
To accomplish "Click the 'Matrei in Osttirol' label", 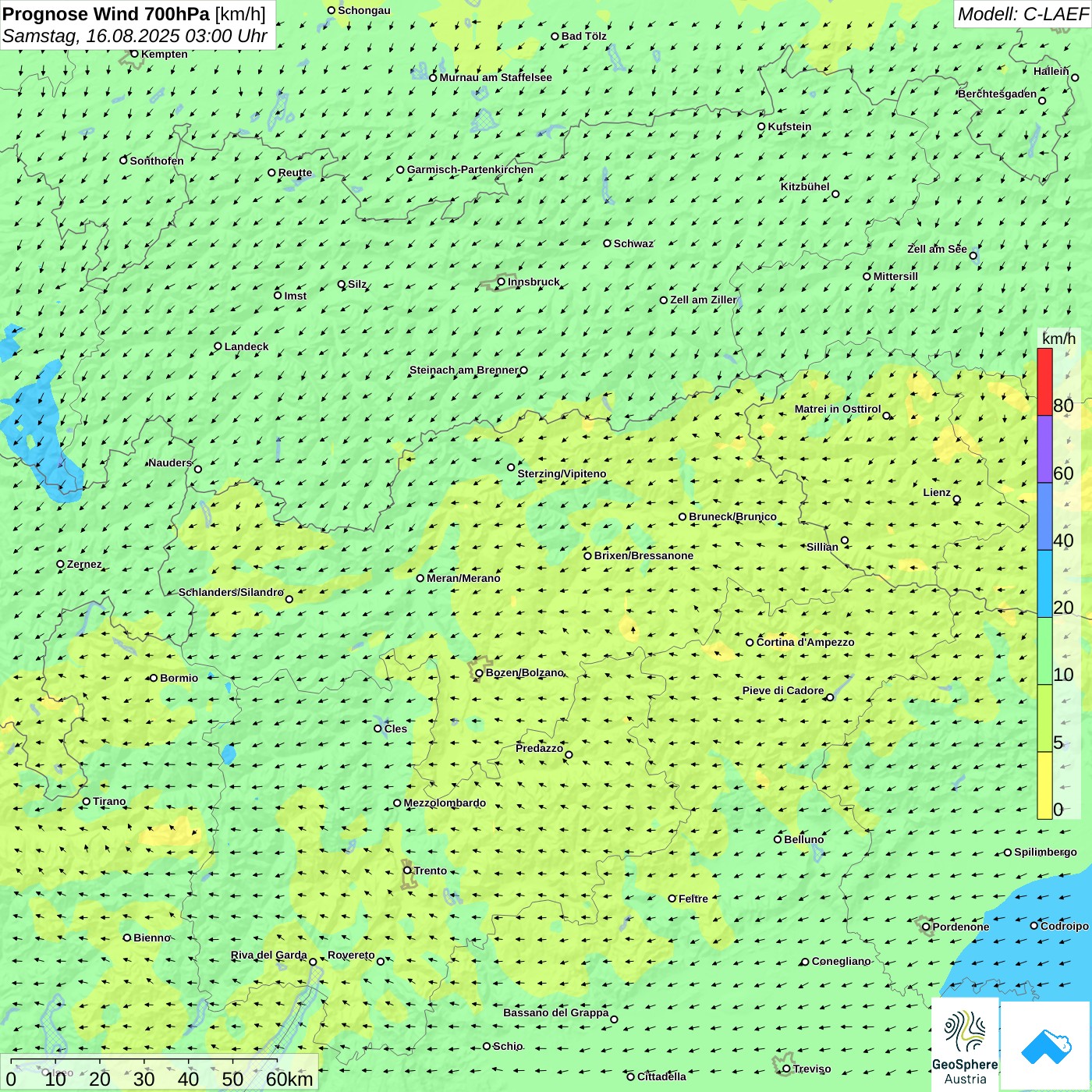I will point(838,409).
